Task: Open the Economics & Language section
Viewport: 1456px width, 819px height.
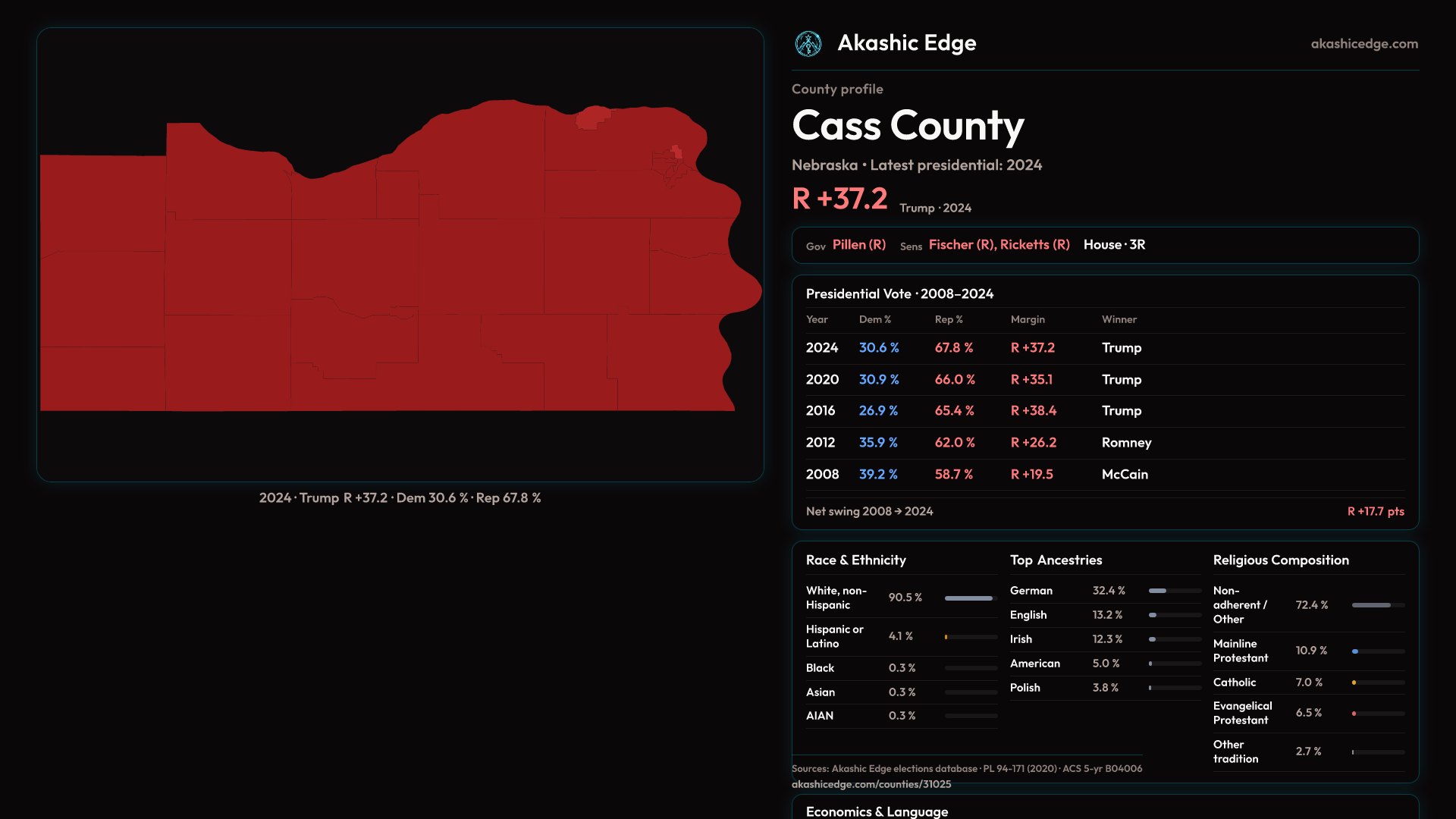Action: pyautogui.click(x=877, y=811)
